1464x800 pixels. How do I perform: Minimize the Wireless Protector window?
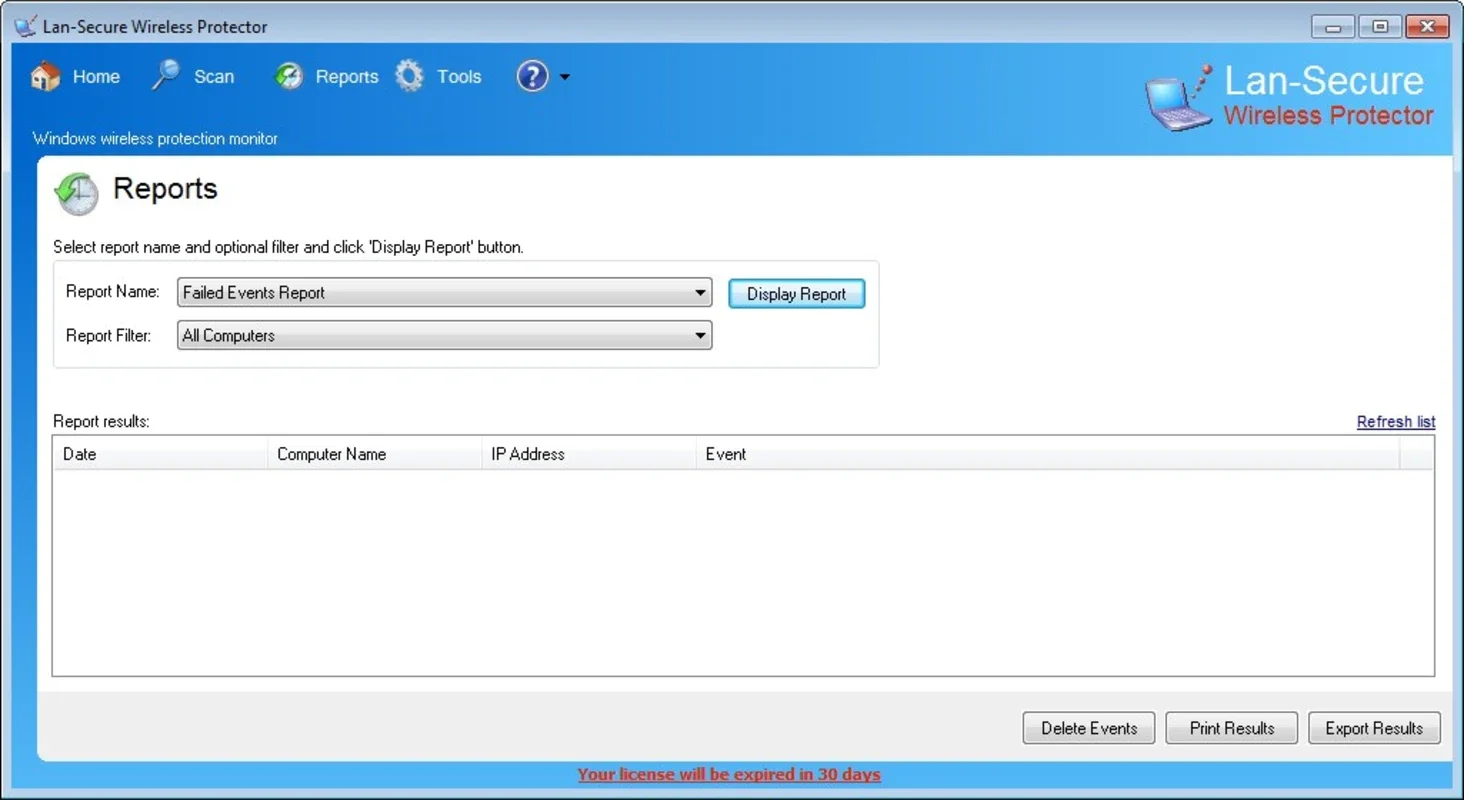1333,27
